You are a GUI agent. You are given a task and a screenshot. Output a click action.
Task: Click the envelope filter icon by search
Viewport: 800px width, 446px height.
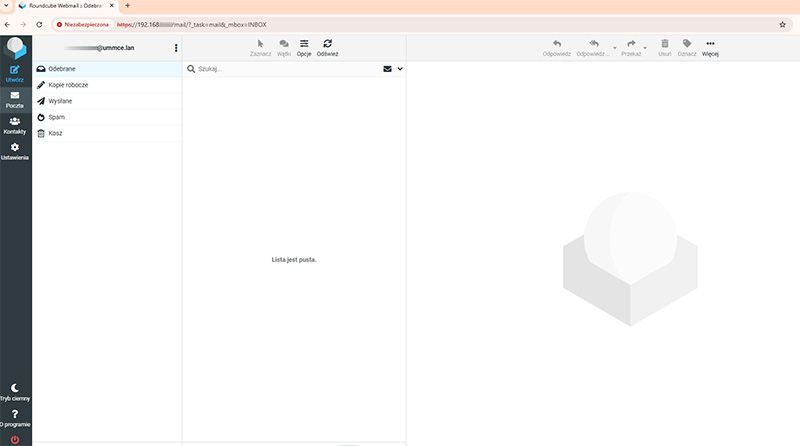(x=387, y=69)
